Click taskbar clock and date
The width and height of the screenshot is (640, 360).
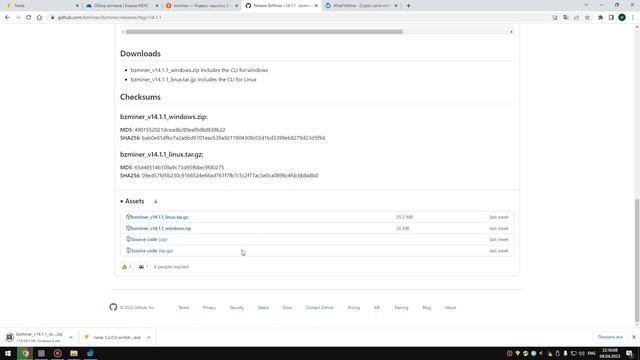pyautogui.click(x=610, y=353)
